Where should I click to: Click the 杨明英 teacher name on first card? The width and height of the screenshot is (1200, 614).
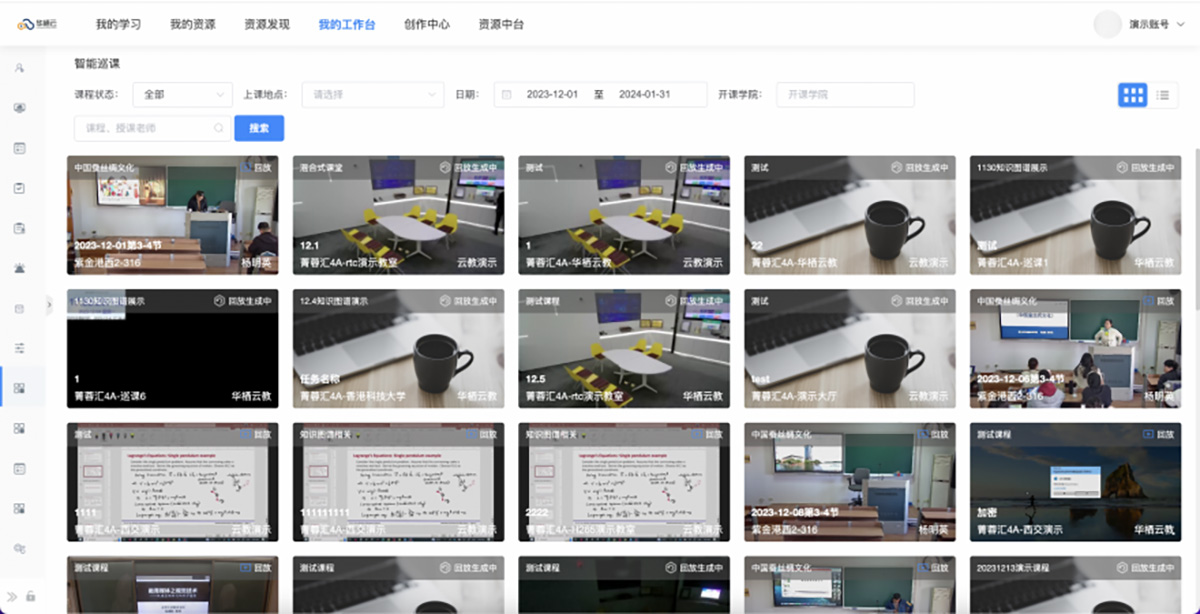click(256, 262)
